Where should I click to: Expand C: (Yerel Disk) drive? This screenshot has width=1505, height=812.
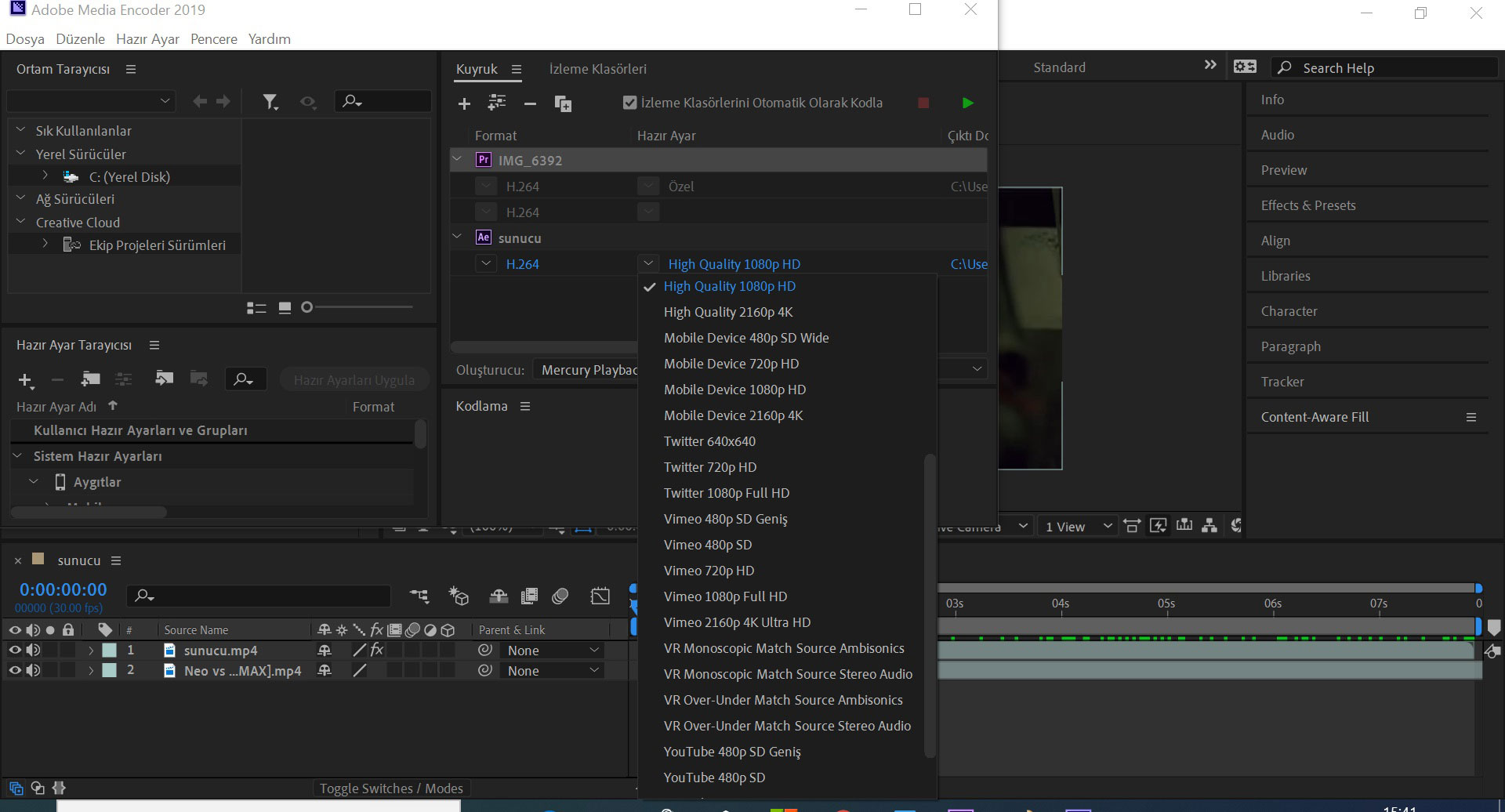click(45, 176)
